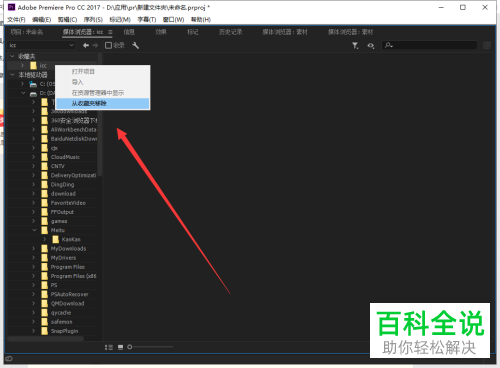Collapse the 本地驱动器 local drives section
500x368 pixels.
(12, 75)
